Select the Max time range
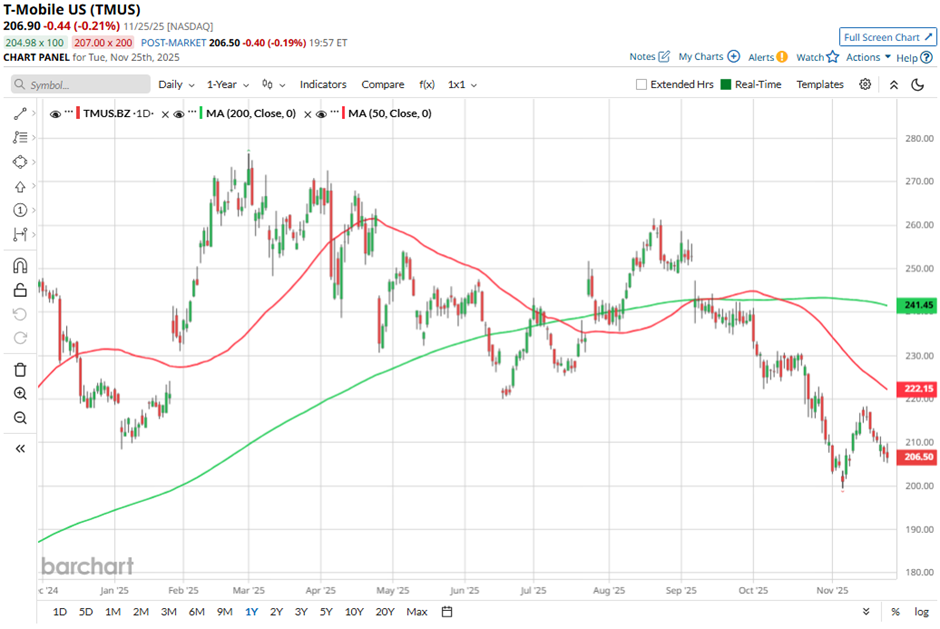This screenshot has width=940, height=629. (x=417, y=612)
